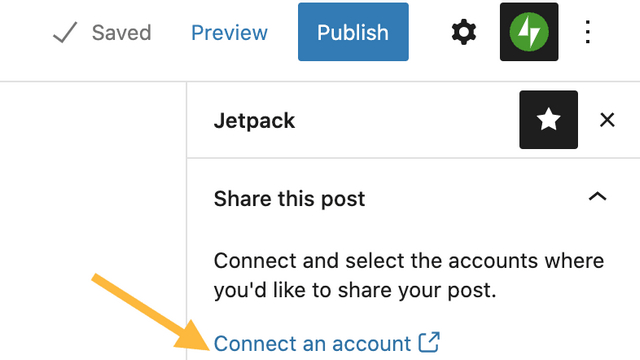Screen dimensions: 640x360
Task: Open the three-dot options menu
Action: click(587, 32)
